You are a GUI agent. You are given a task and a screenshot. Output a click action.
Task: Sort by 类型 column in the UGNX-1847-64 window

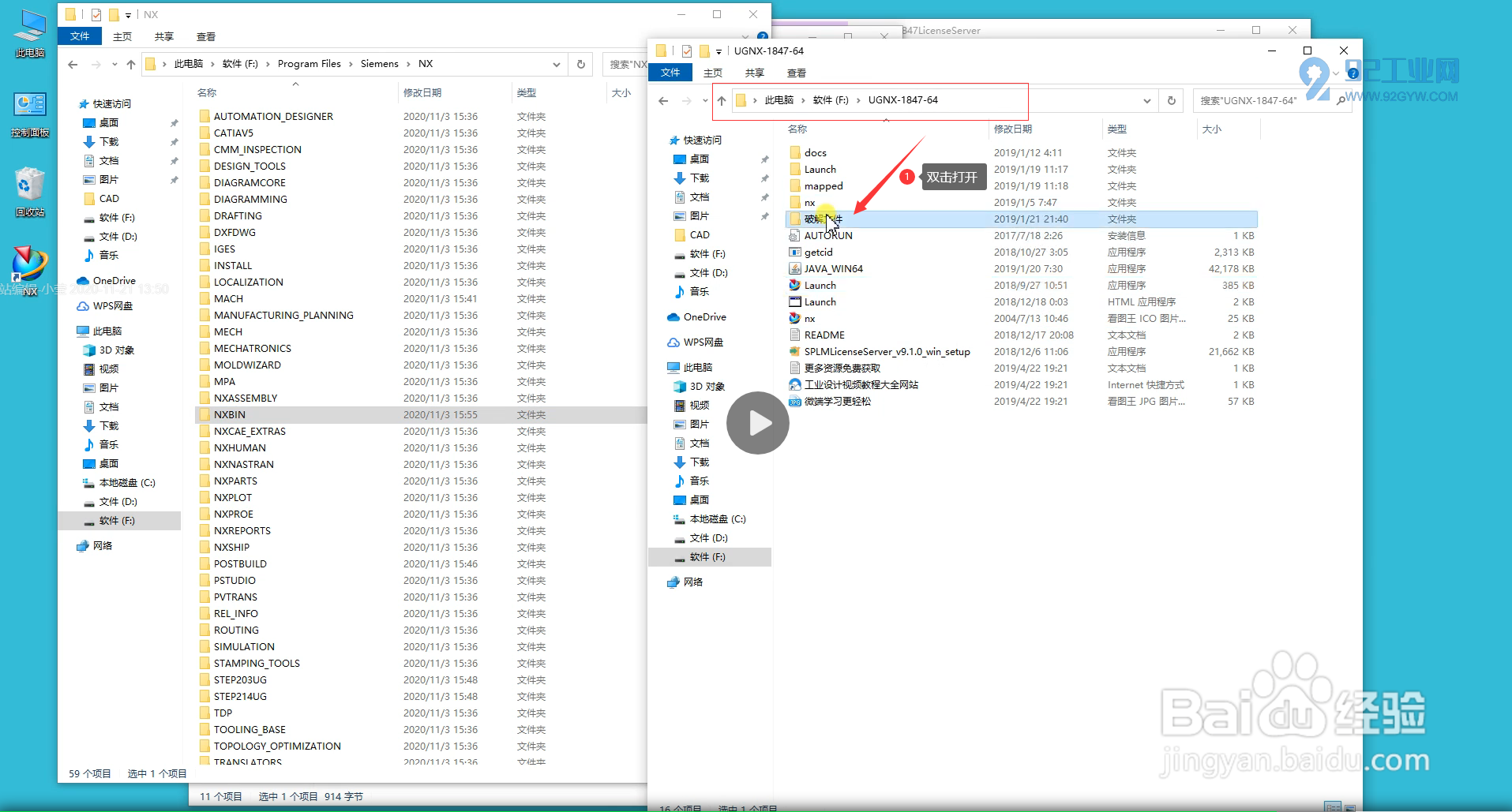[1116, 129]
